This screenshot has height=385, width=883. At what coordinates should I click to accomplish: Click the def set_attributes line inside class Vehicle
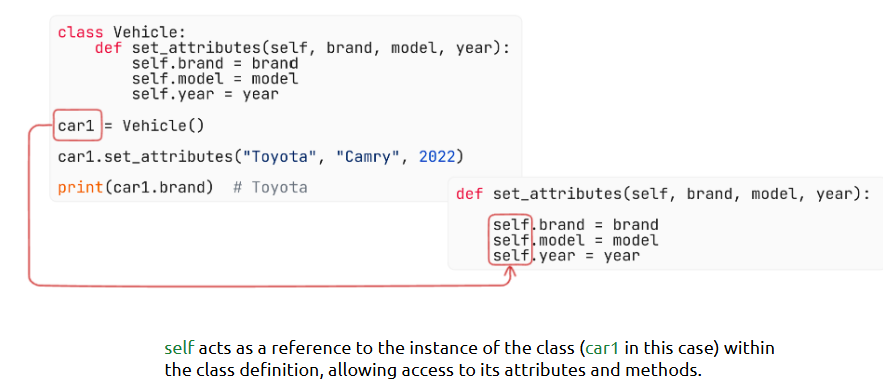coord(302,48)
